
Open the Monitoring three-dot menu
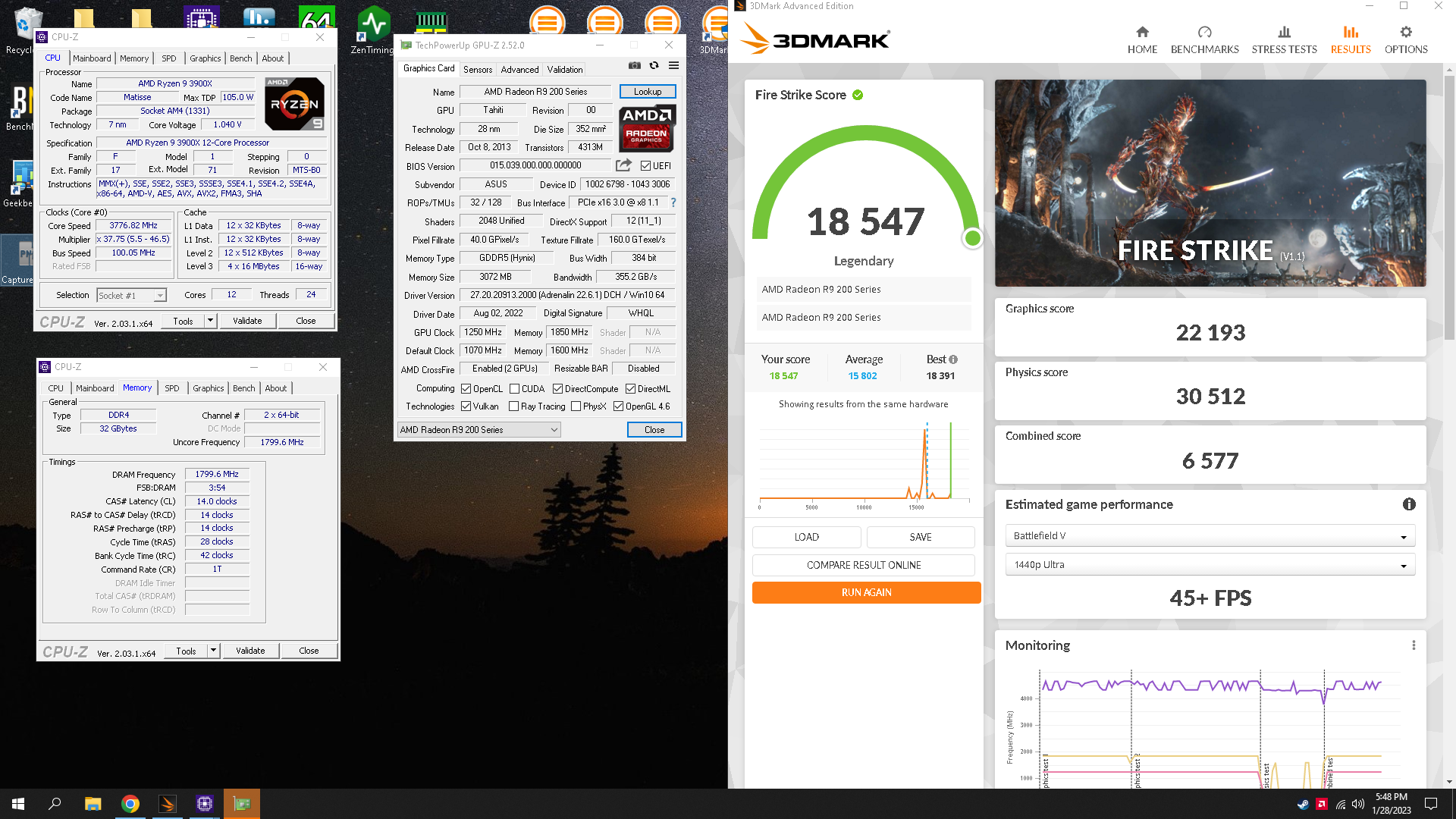(1414, 645)
